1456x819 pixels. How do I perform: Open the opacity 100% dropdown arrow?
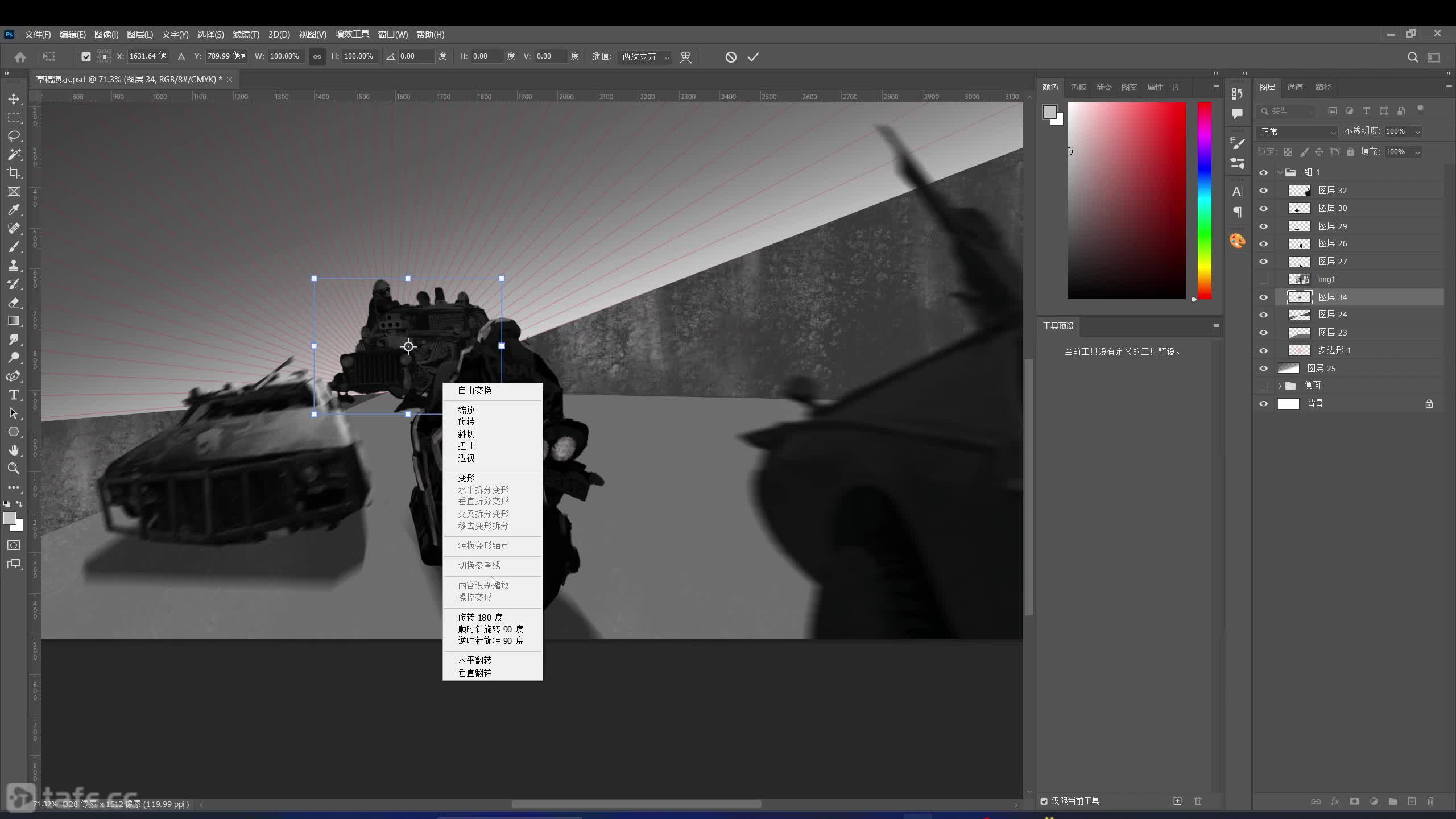pos(1417,131)
